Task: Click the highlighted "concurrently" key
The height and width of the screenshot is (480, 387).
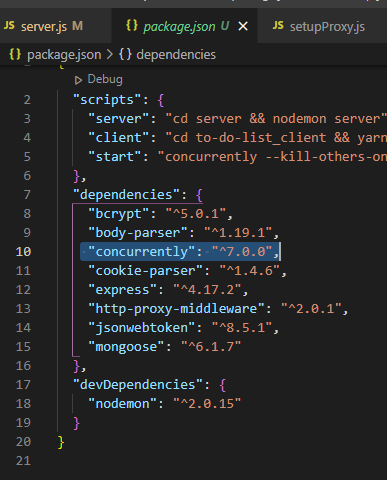Action: click(141, 252)
